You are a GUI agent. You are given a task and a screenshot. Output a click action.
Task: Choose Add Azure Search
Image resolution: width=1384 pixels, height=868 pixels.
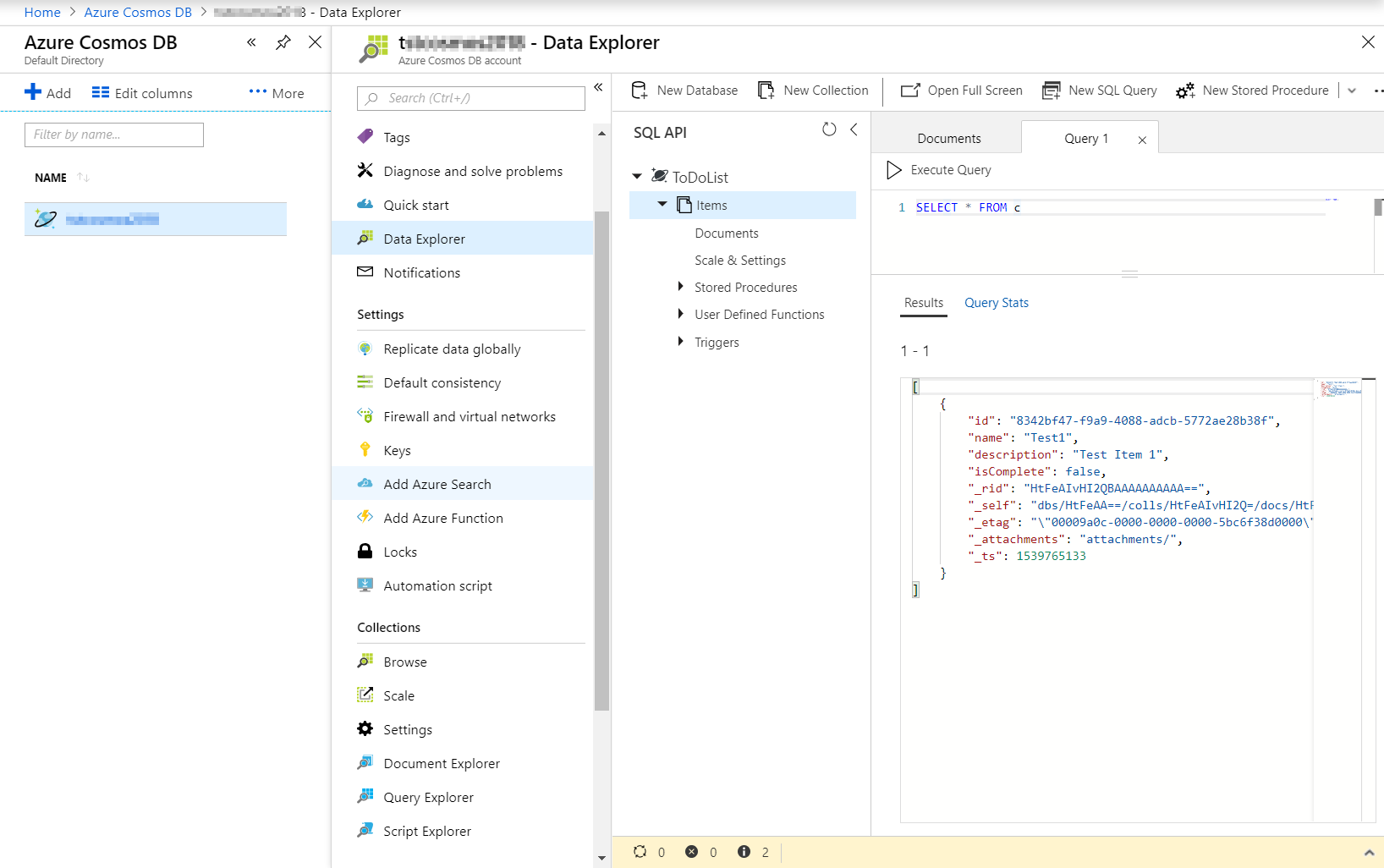463,484
